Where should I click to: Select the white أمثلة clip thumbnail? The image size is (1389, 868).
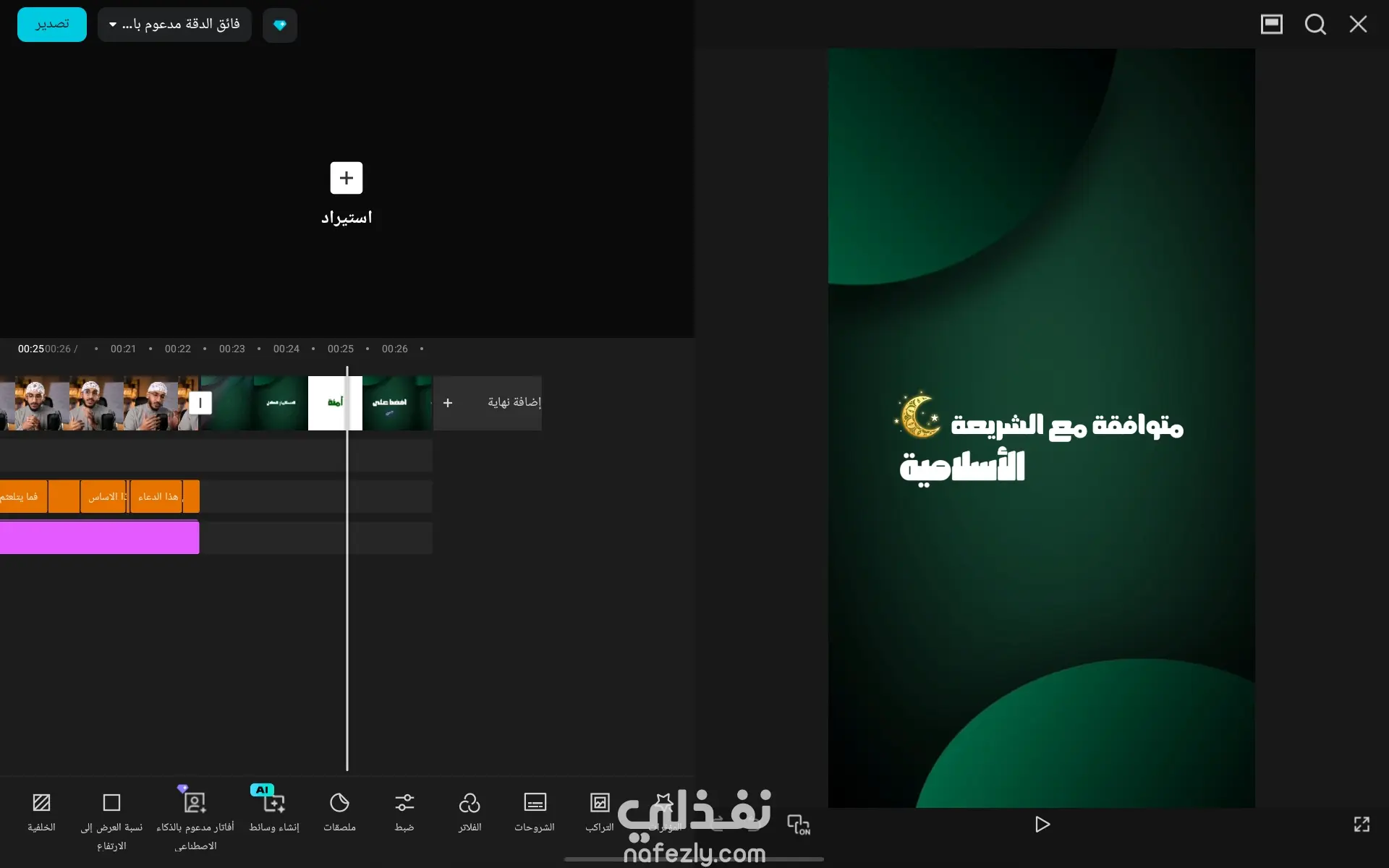tap(335, 403)
